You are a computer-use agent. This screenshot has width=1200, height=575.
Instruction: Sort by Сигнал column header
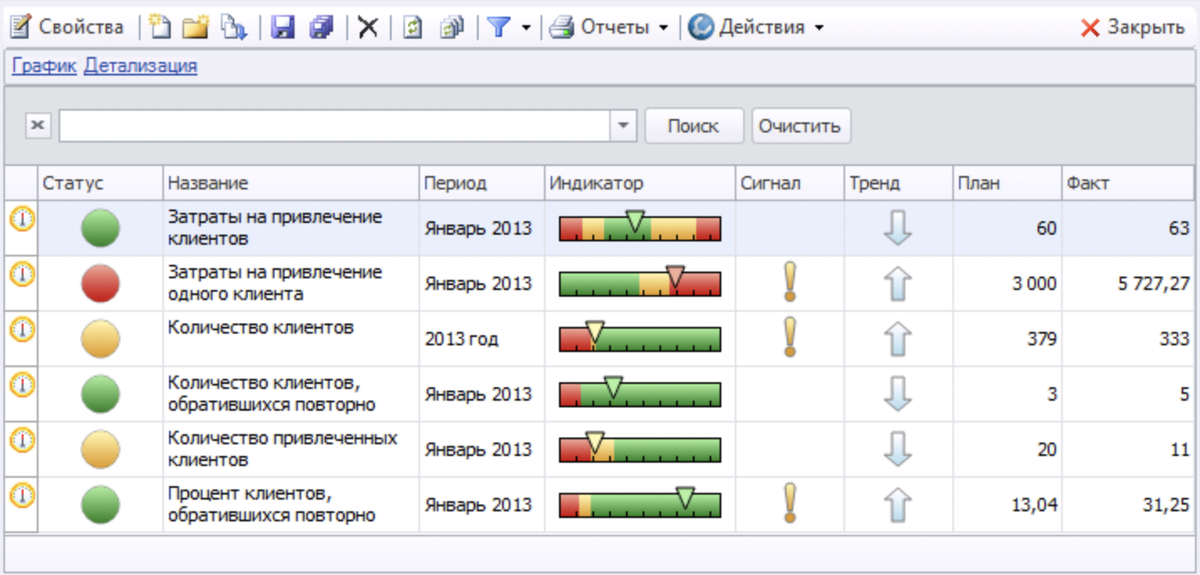pyautogui.click(x=790, y=183)
